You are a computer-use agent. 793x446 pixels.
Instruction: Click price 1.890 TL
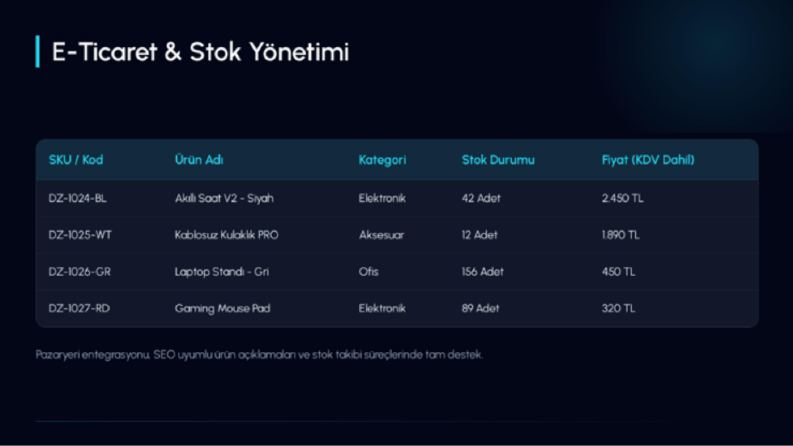click(x=621, y=235)
